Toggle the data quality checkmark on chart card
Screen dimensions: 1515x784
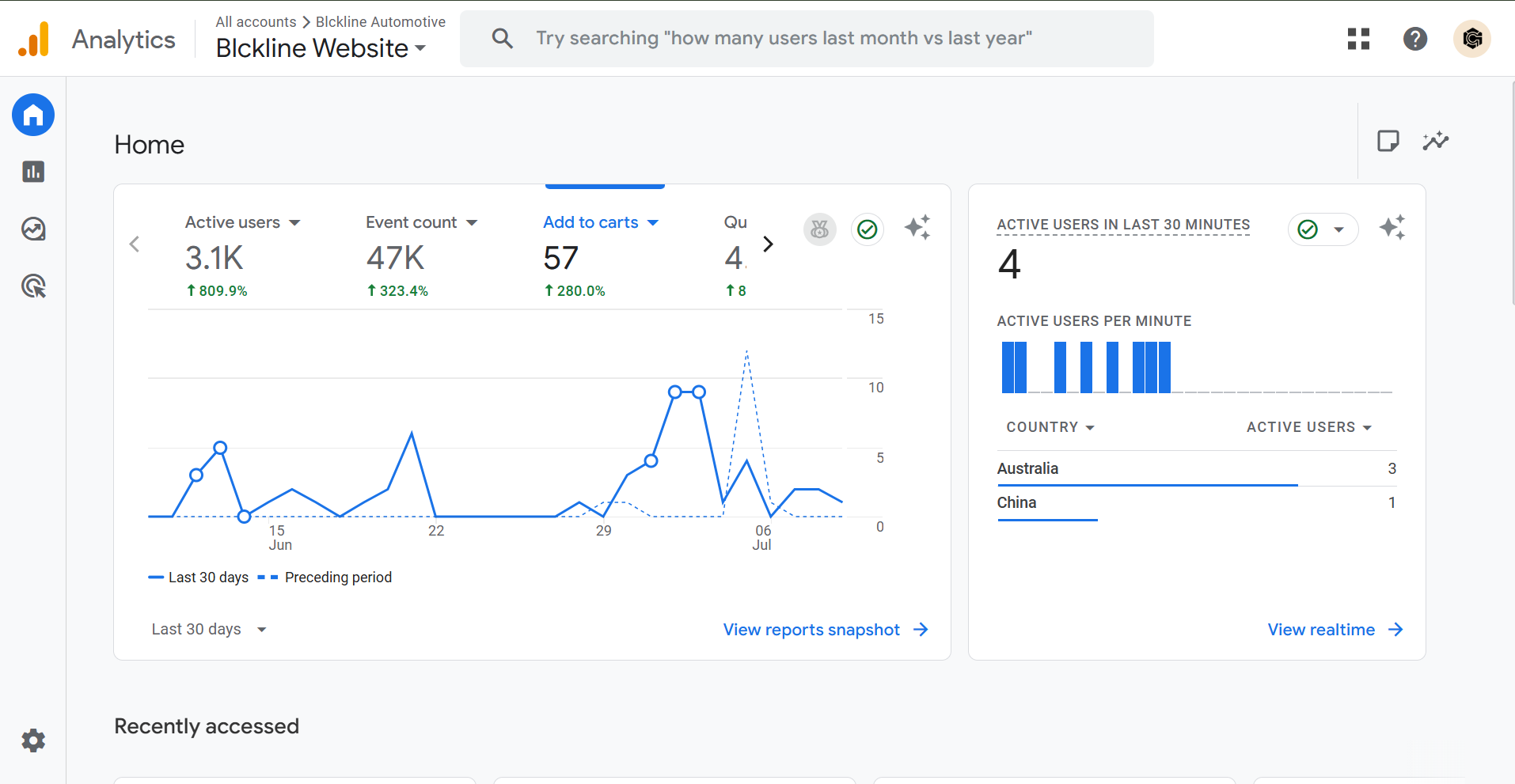868,229
